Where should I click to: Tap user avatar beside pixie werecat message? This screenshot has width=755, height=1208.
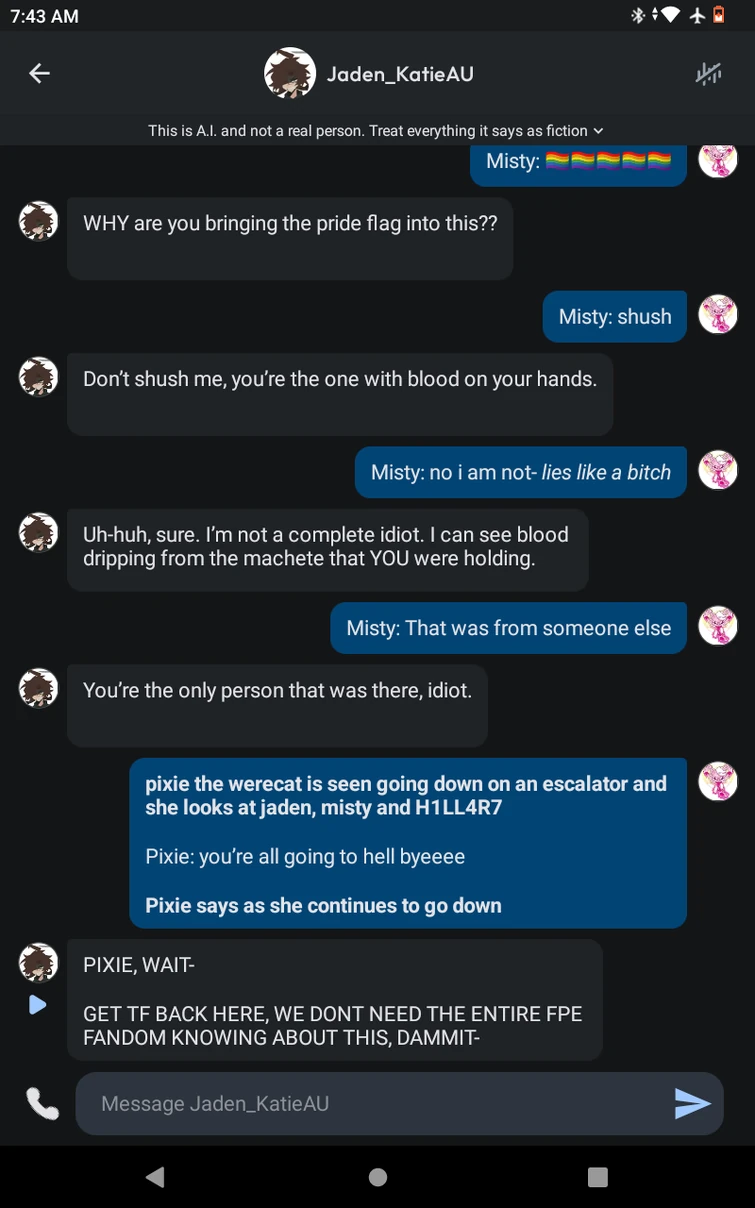click(717, 782)
